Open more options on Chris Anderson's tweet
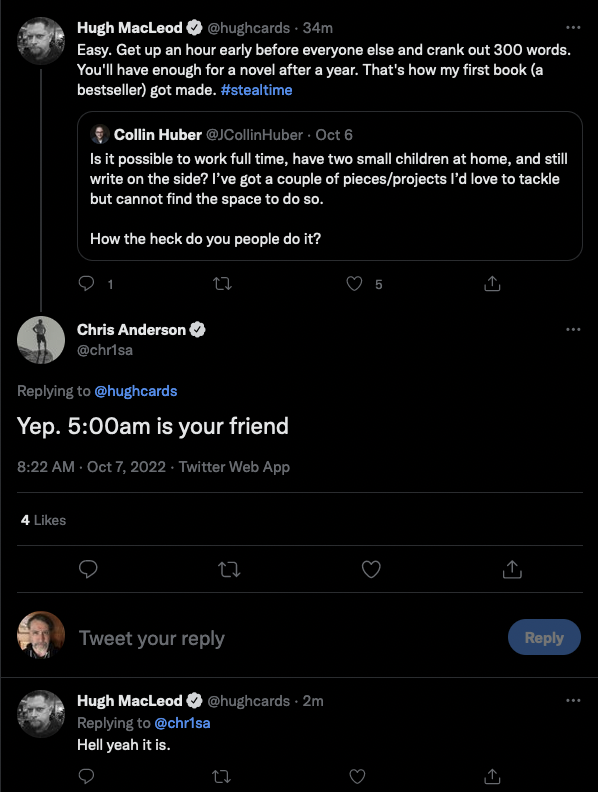598x792 pixels. click(573, 329)
